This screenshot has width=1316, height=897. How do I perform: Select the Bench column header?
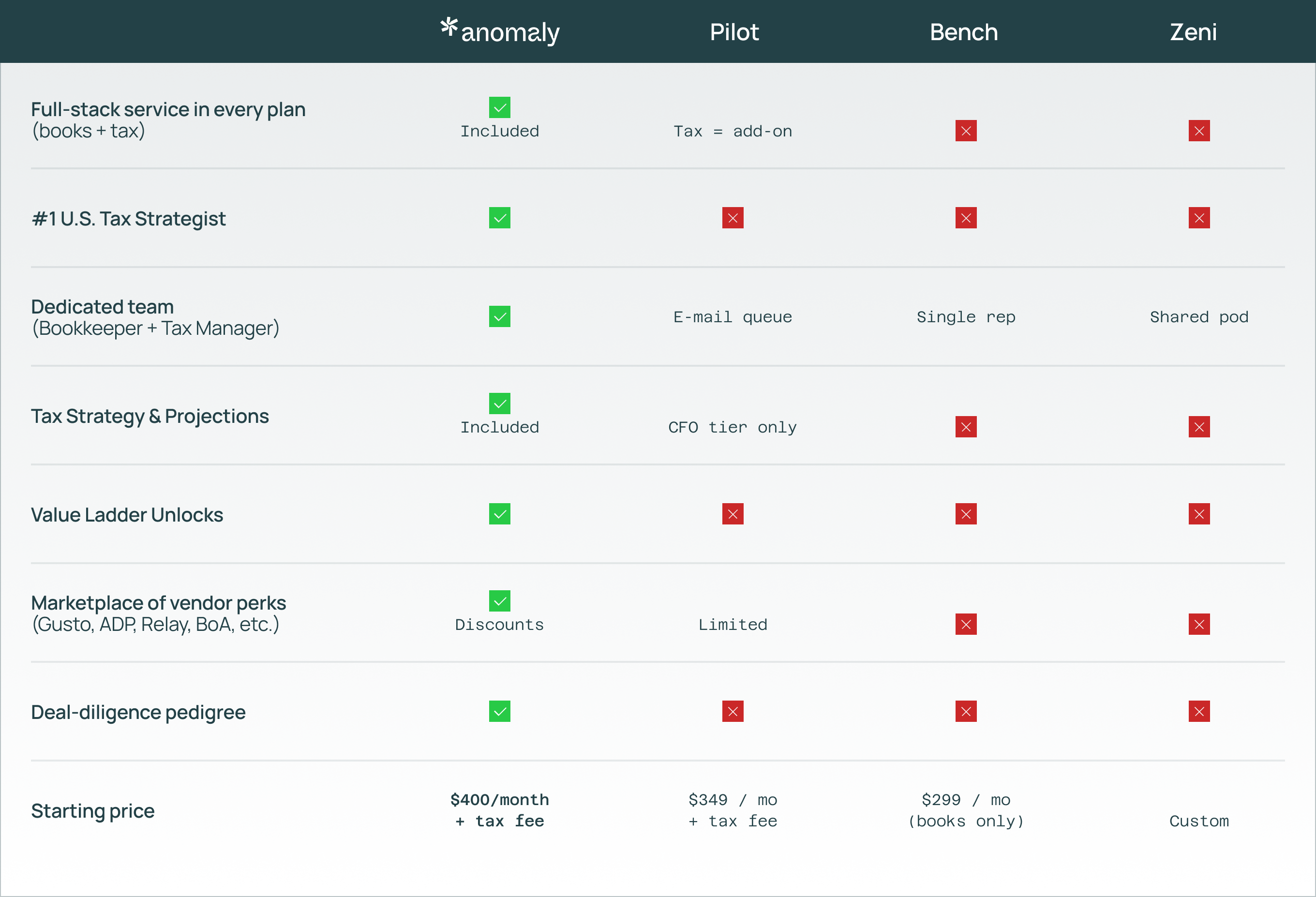point(963,32)
